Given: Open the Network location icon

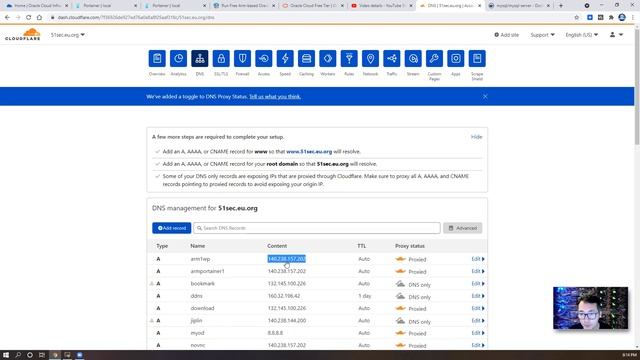Looking at the screenshot, I should 370,59.
